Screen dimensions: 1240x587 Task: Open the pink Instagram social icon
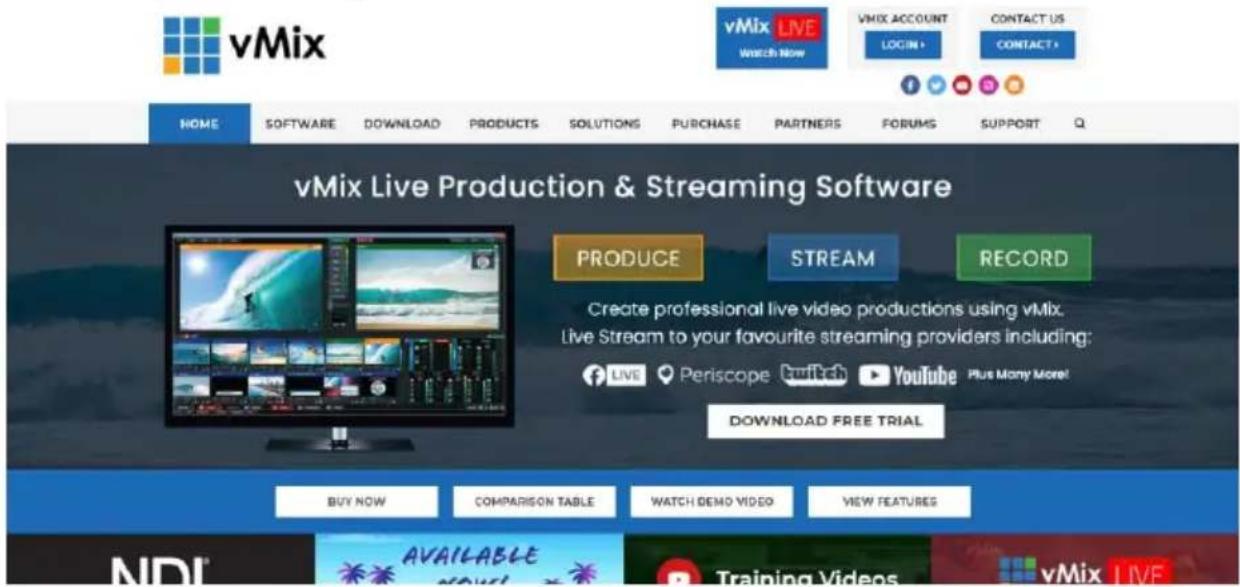pyautogui.click(x=988, y=86)
